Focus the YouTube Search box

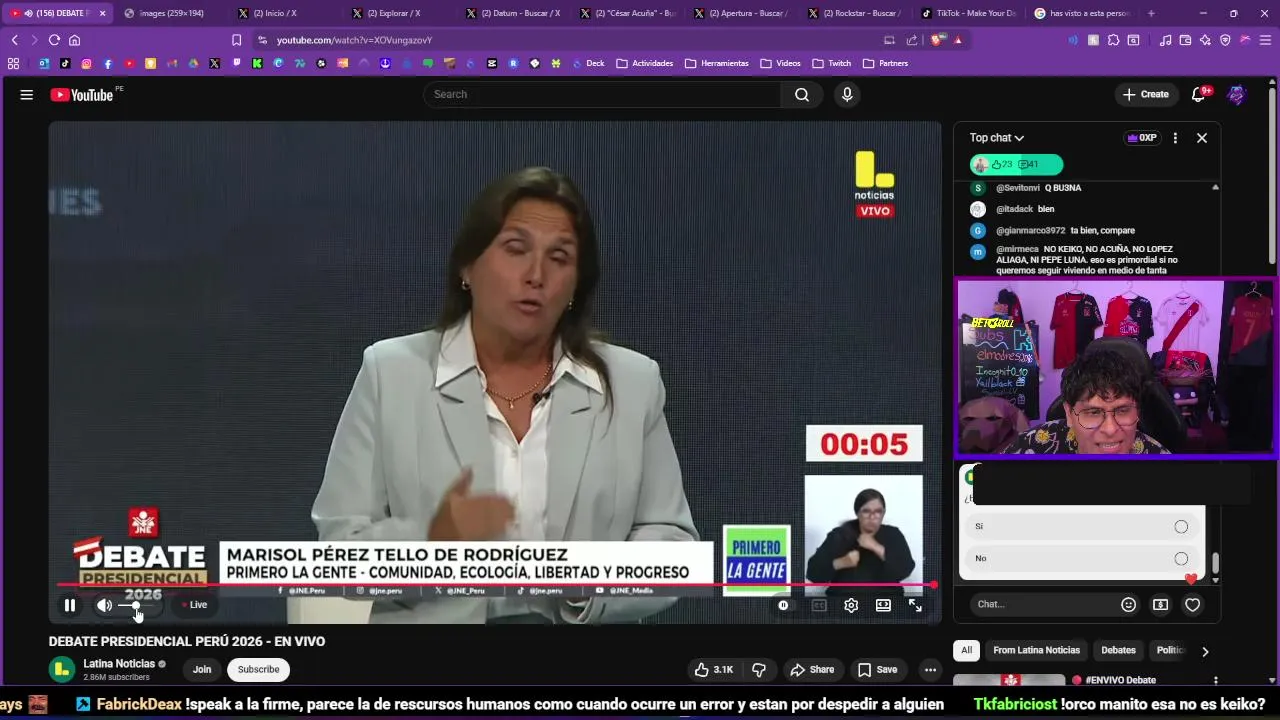tap(602, 94)
